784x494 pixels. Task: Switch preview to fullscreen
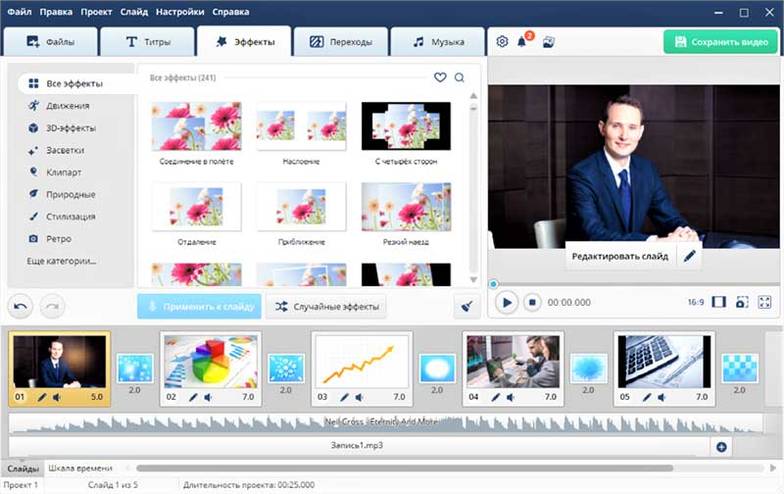click(764, 302)
